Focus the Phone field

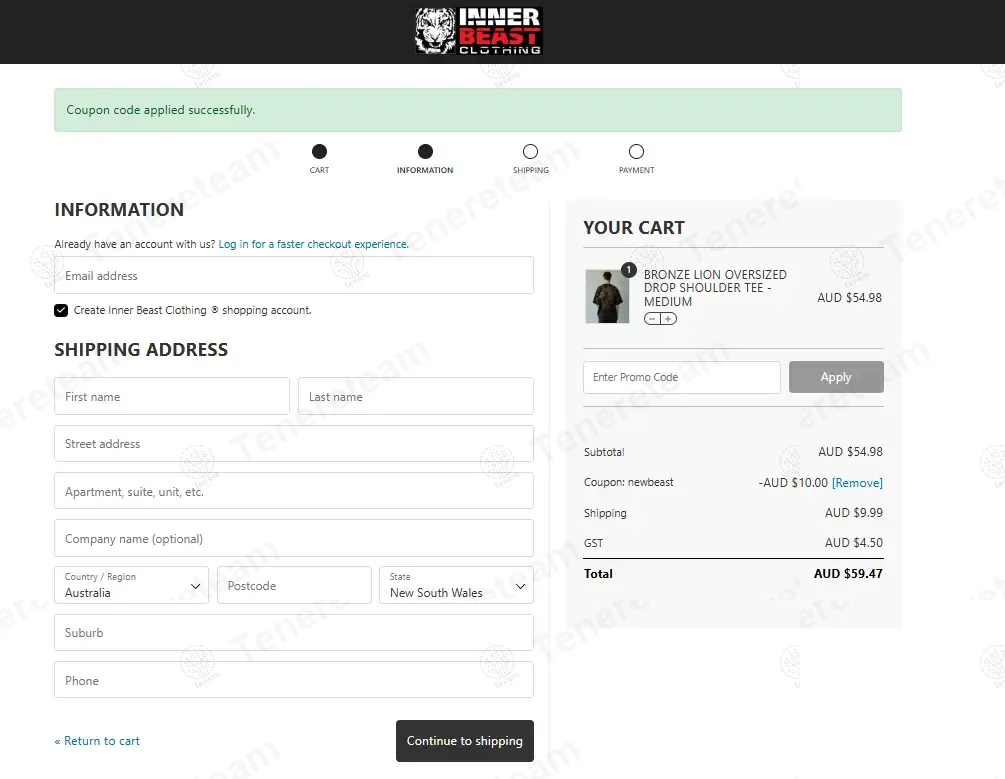[294, 680]
